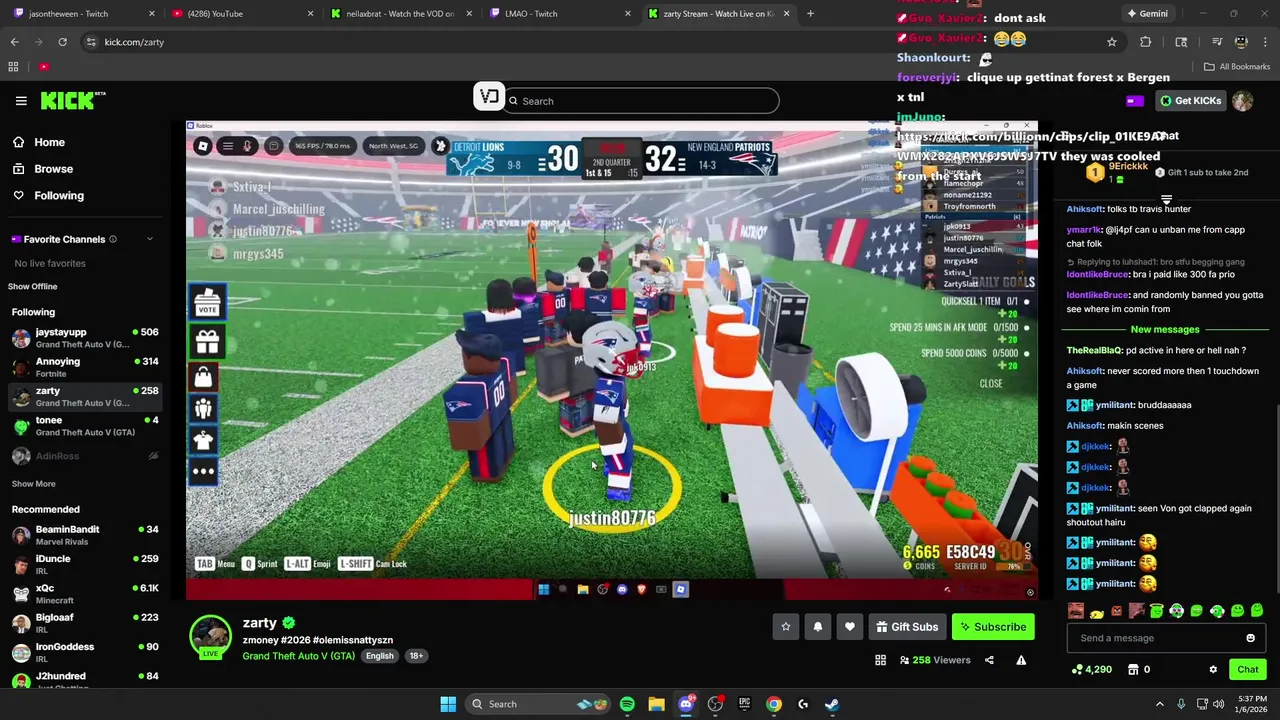Click Favorite Channels info icon

pyautogui.click(x=112, y=239)
